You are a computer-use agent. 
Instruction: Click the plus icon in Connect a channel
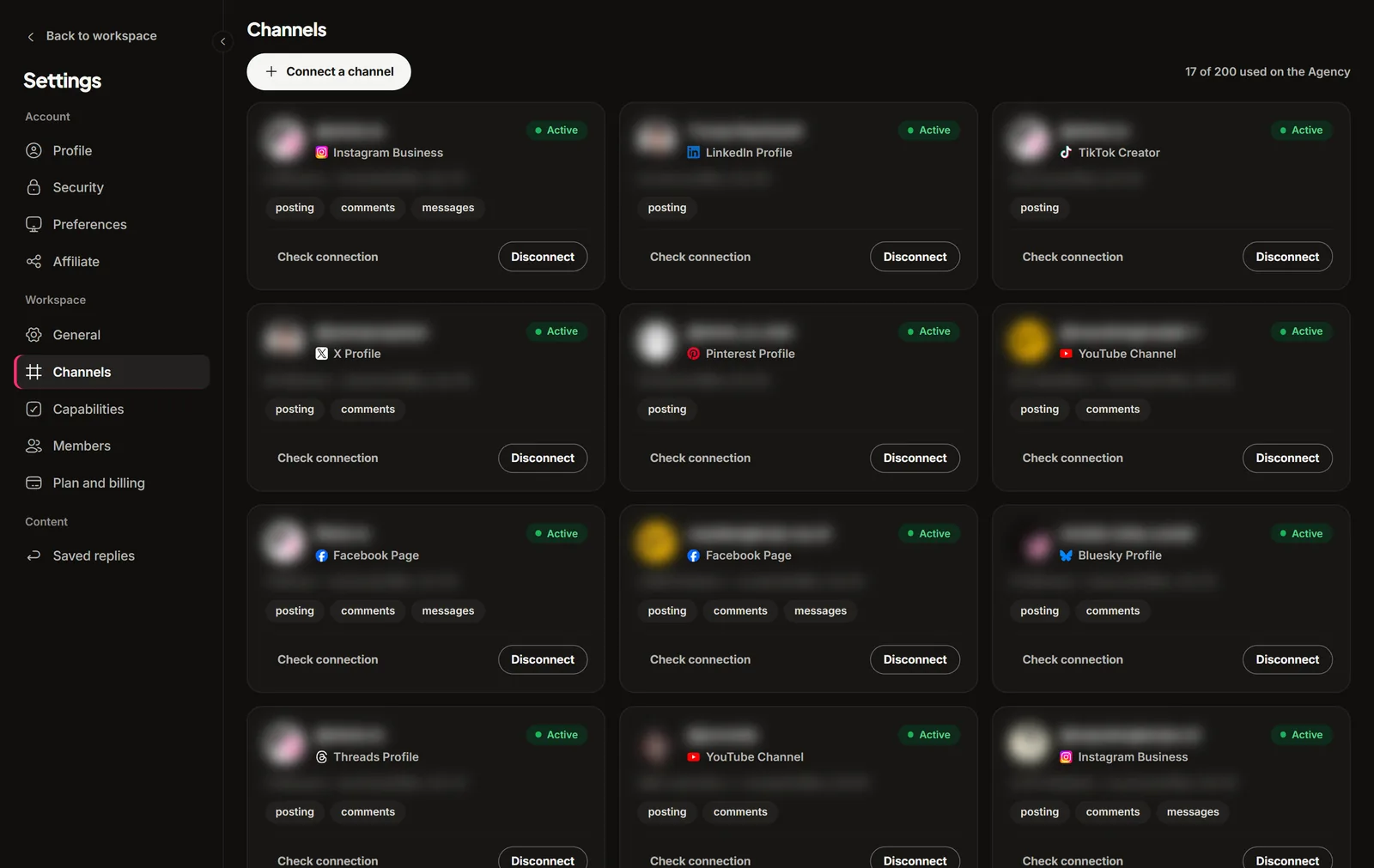coord(271,71)
